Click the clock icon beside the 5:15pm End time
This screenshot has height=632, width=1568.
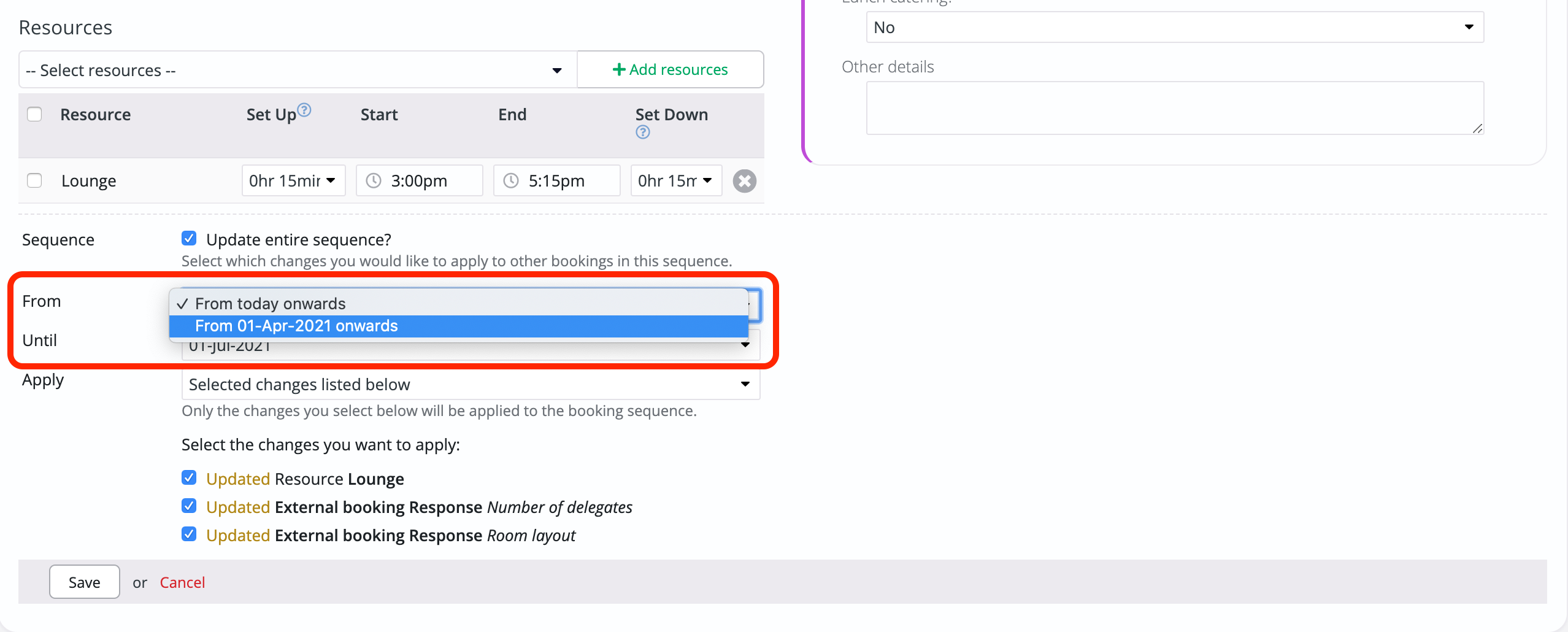click(x=510, y=180)
